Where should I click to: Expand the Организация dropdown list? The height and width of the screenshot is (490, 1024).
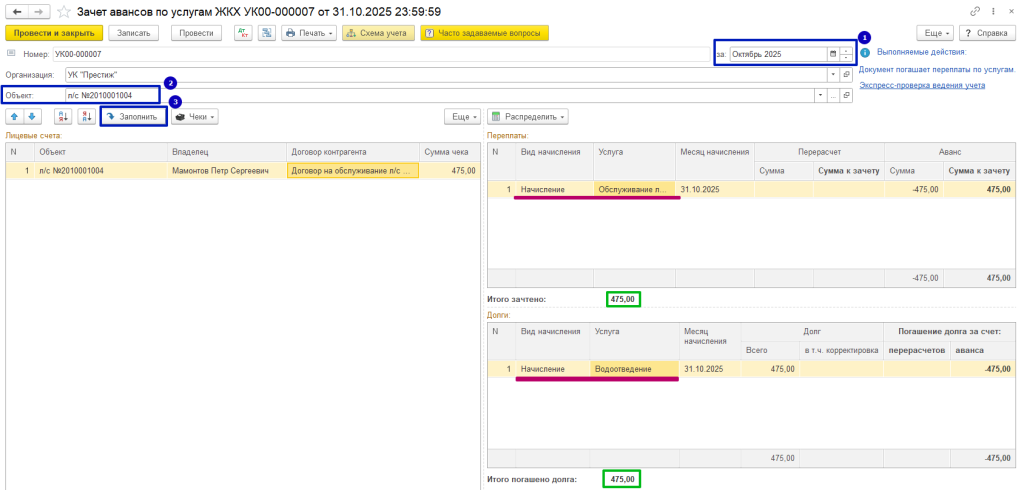tap(832, 74)
